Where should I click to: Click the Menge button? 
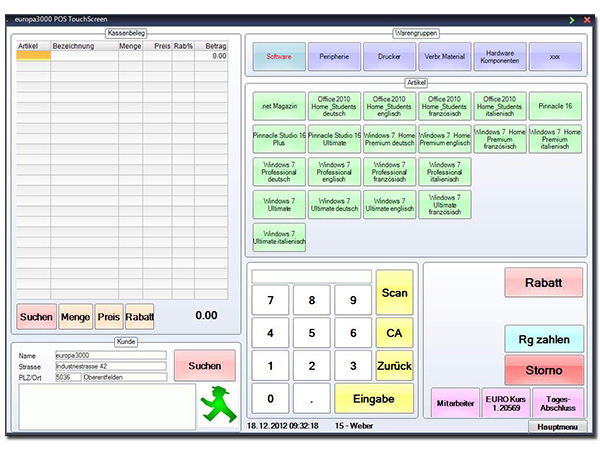[x=75, y=317]
